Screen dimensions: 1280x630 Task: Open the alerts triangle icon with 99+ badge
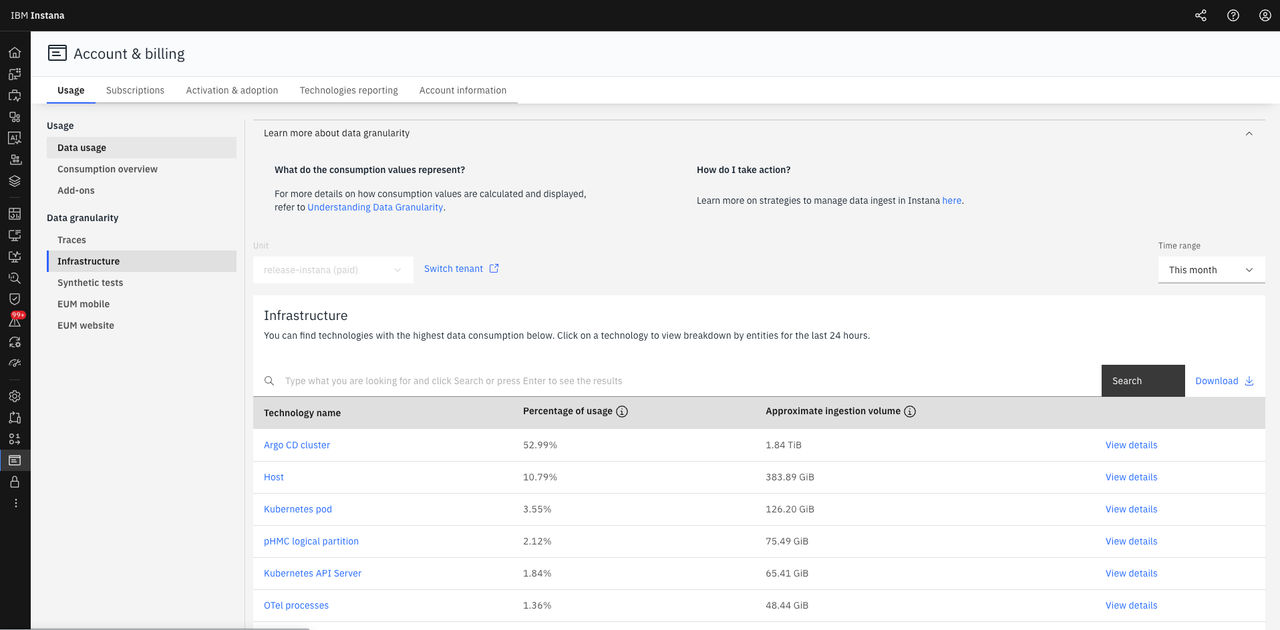pyautogui.click(x=15, y=320)
